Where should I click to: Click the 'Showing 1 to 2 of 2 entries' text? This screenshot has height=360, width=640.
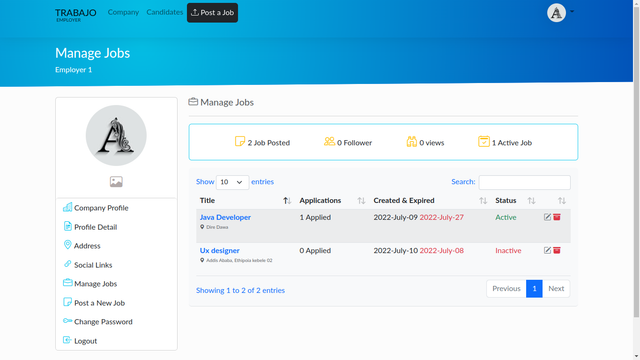[240, 290]
